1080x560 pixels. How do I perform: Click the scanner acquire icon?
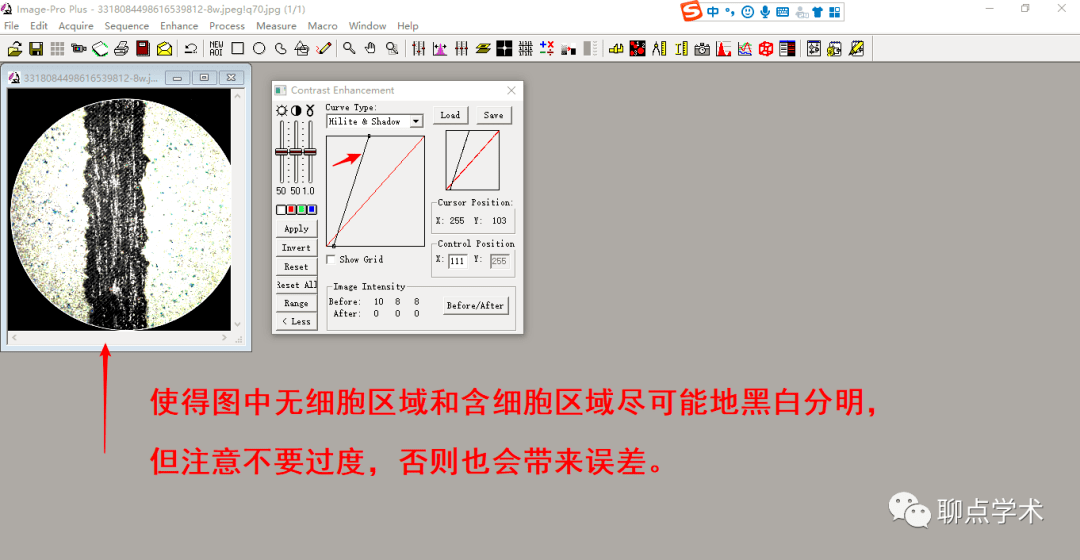tap(100, 49)
